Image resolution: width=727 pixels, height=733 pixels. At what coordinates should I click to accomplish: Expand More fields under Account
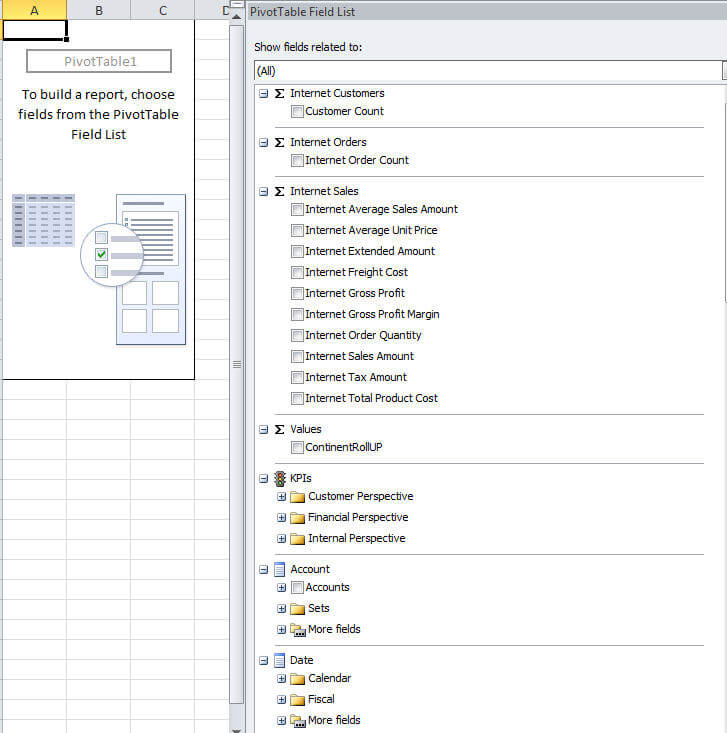[x=281, y=630]
